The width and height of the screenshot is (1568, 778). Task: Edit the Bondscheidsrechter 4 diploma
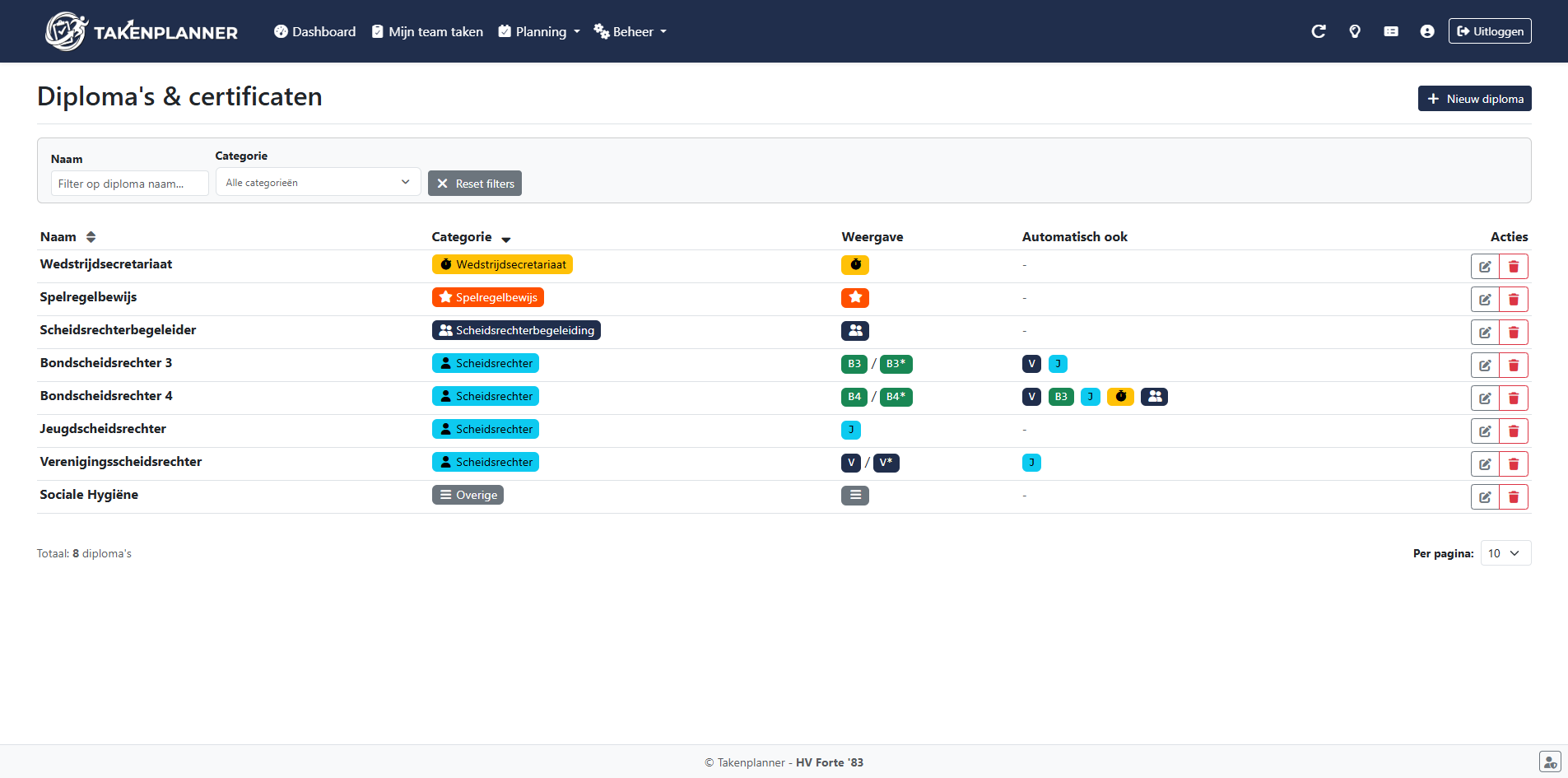pyautogui.click(x=1484, y=398)
